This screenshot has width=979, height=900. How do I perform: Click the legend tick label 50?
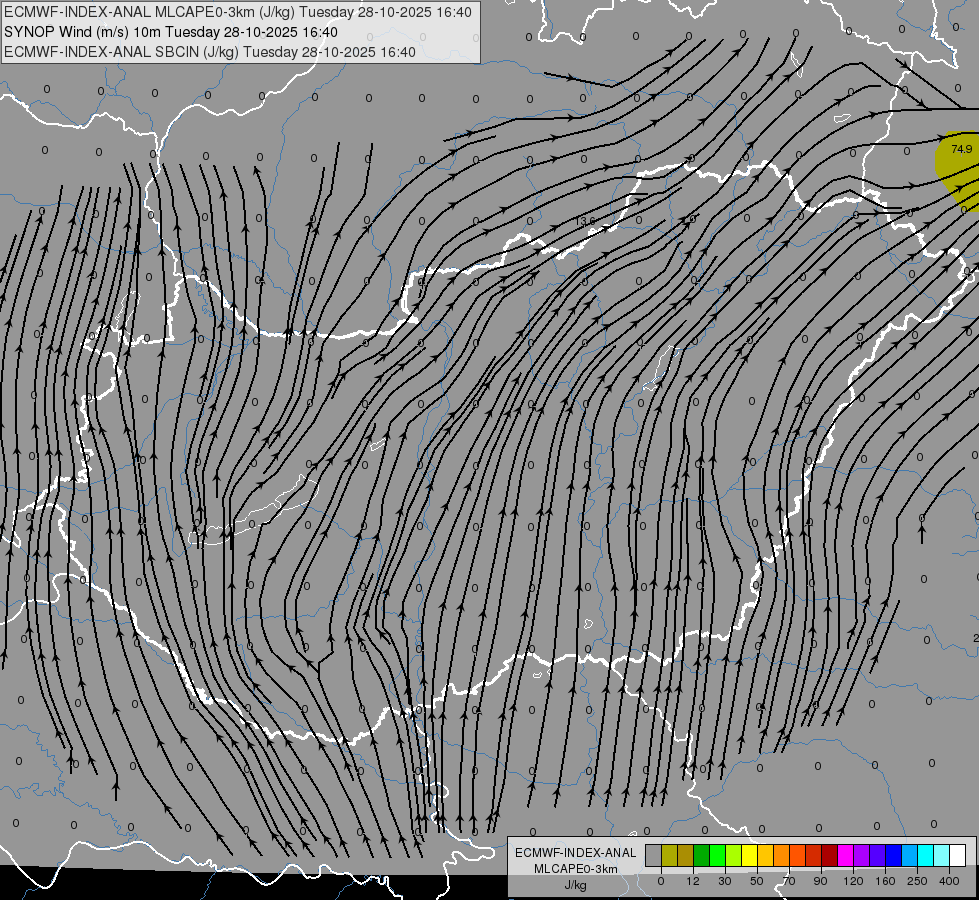pos(757,881)
